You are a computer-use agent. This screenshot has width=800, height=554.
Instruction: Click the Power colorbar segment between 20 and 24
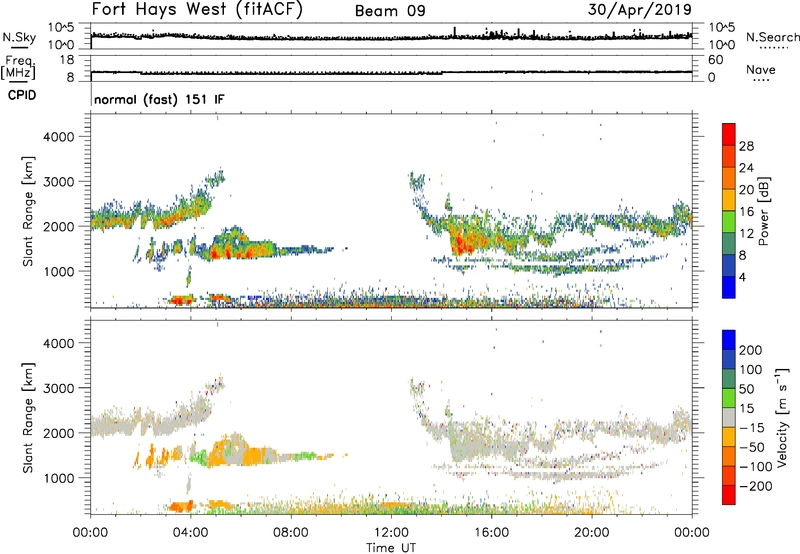coord(729,178)
